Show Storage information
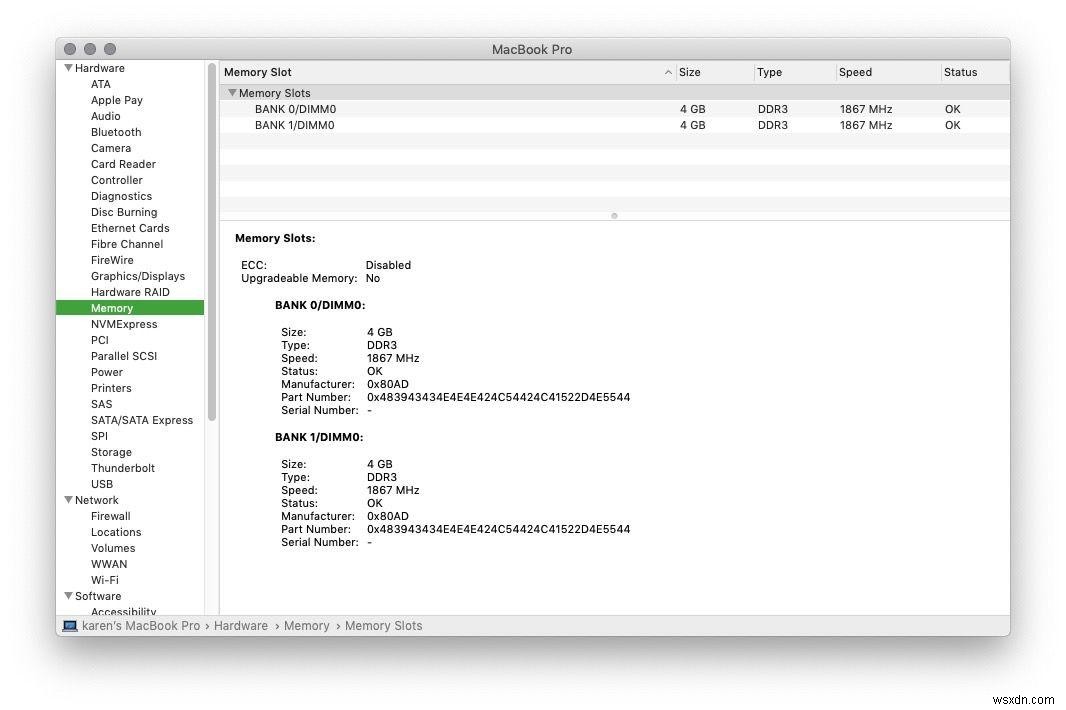Screen dimensions: 1066x710 click(x=111, y=452)
